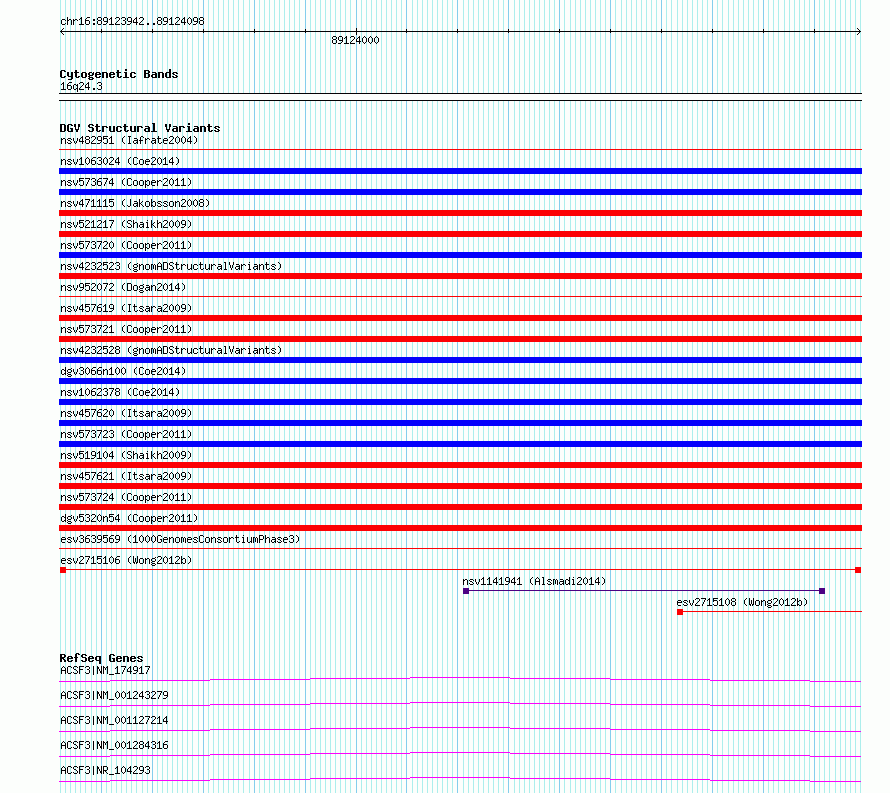890x793 pixels.
Task: Click right red end marker of esv2715106
Action: [x=858, y=570]
